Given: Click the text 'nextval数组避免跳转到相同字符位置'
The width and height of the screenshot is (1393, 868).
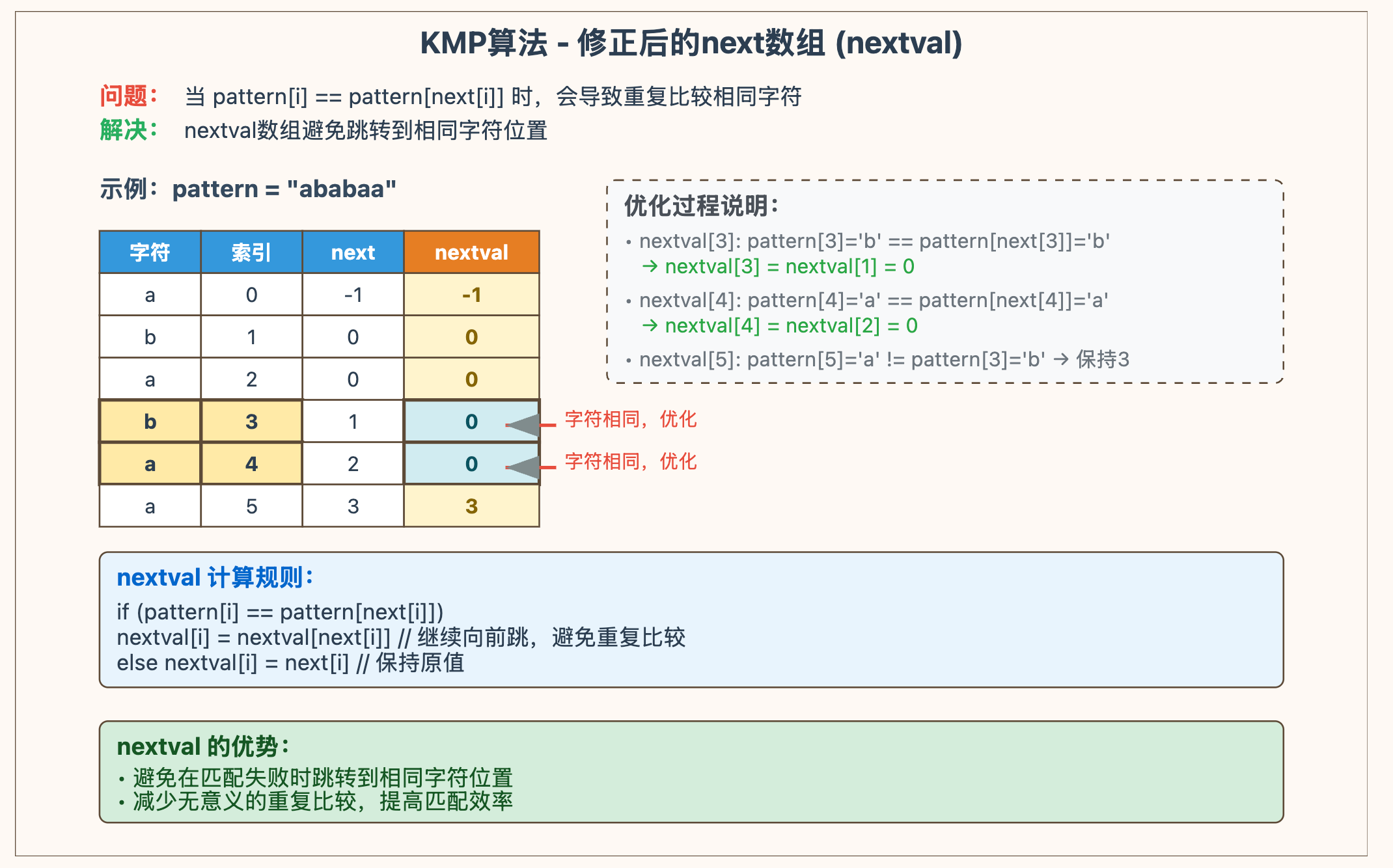Looking at the screenshot, I should coord(366,130).
